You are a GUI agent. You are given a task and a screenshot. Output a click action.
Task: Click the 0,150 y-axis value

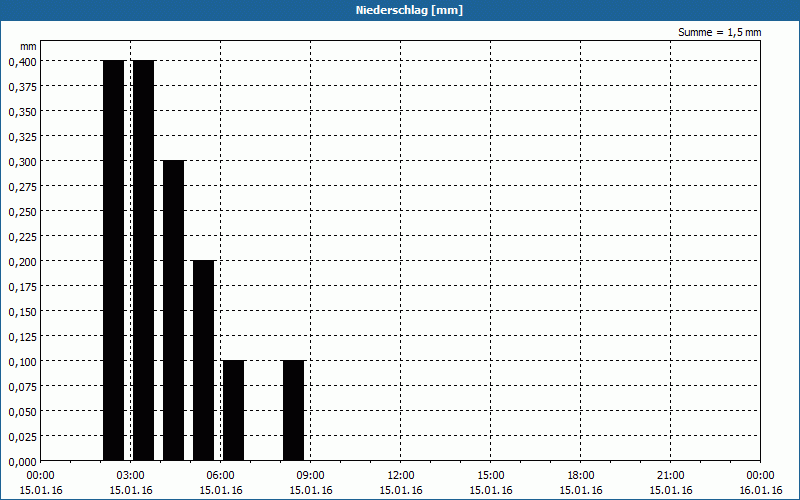tap(22, 312)
